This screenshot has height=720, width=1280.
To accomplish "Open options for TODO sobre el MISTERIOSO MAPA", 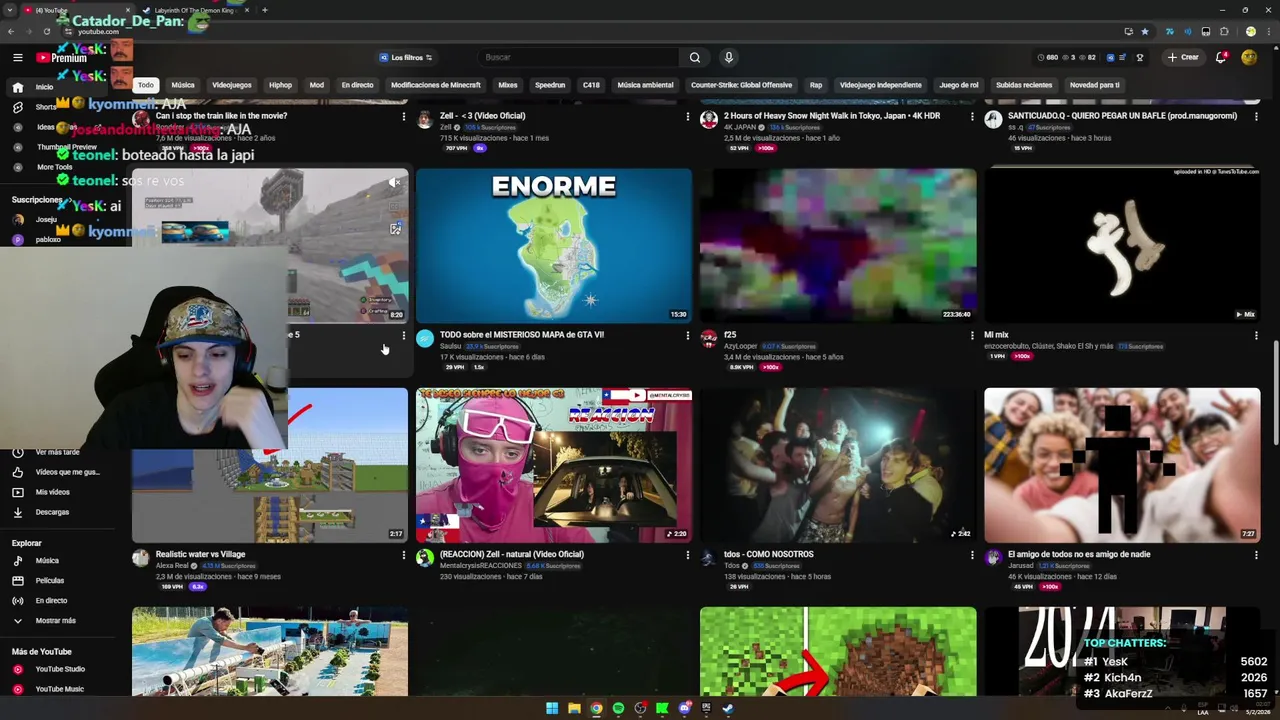I will click(687, 336).
